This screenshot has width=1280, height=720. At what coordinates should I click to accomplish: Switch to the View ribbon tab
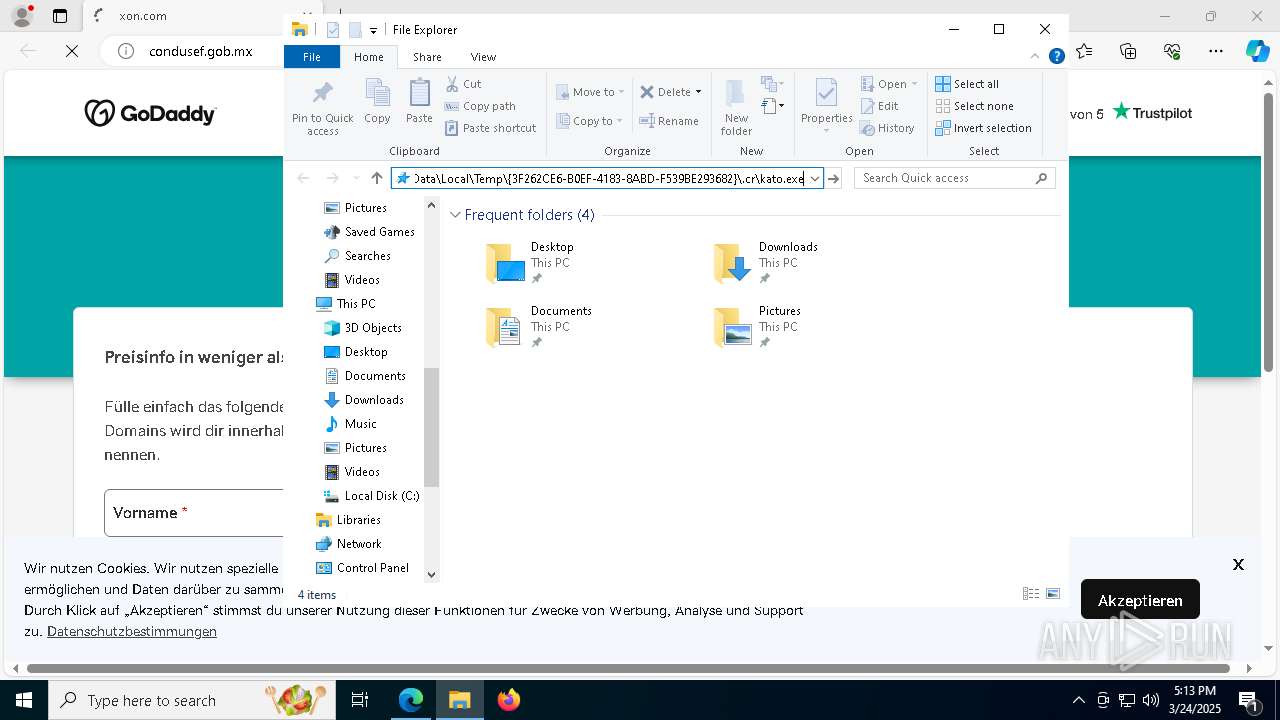click(x=483, y=57)
